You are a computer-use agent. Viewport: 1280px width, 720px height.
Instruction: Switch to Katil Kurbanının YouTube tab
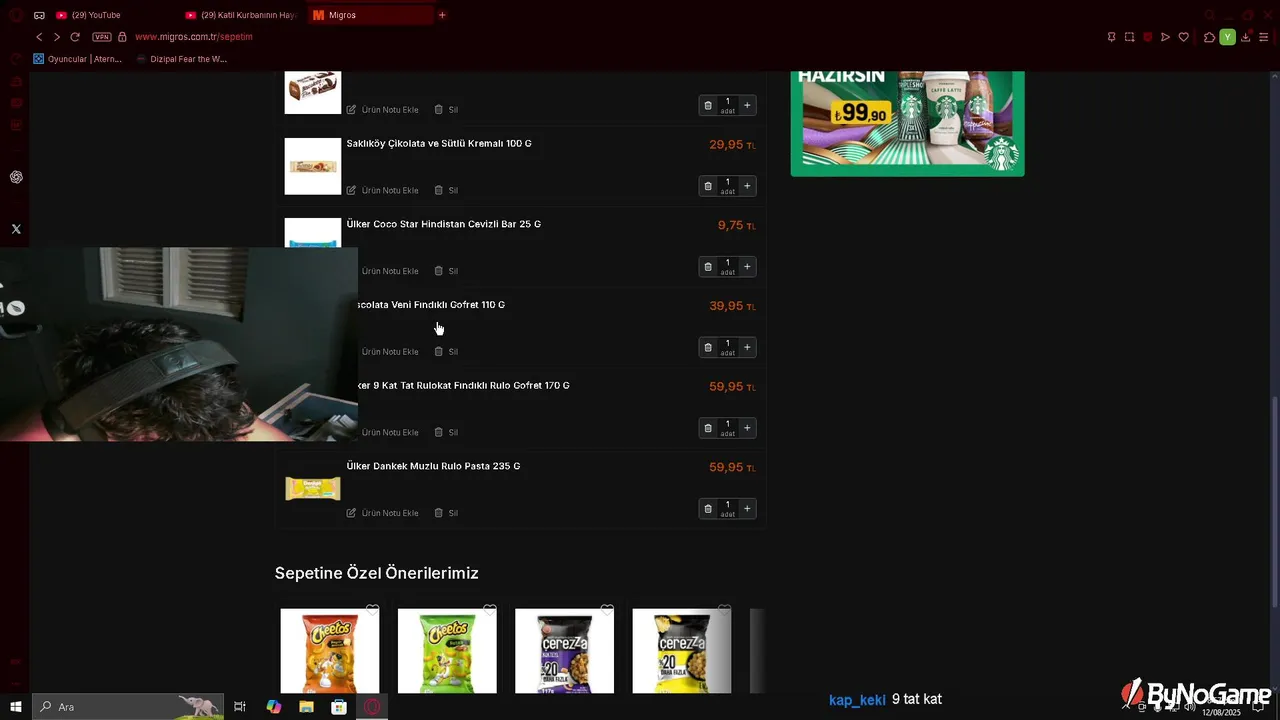point(240,15)
